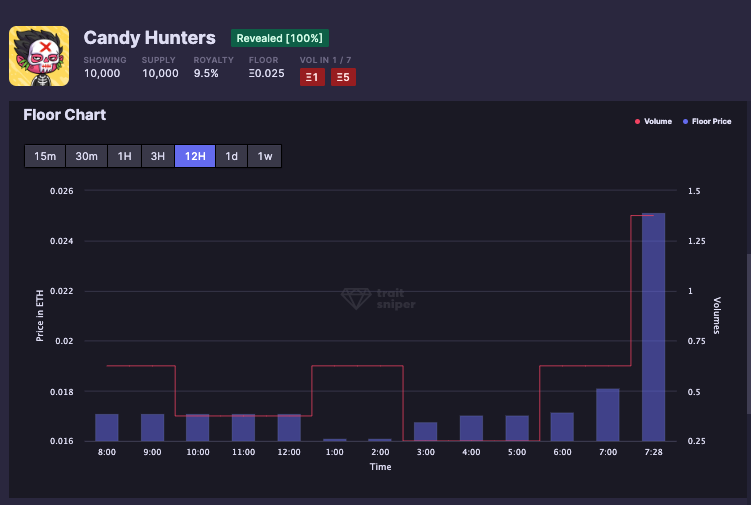The width and height of the screenshot is (751, 505).
Task: Switch chart to 1w timeframe
Action: [x=264, y=156]
